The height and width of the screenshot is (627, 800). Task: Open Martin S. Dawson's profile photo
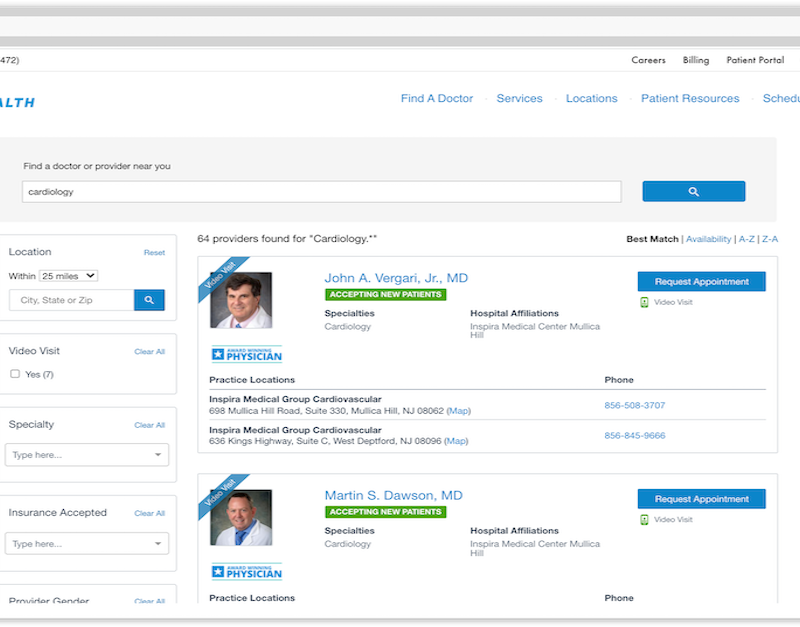[241, 518]
